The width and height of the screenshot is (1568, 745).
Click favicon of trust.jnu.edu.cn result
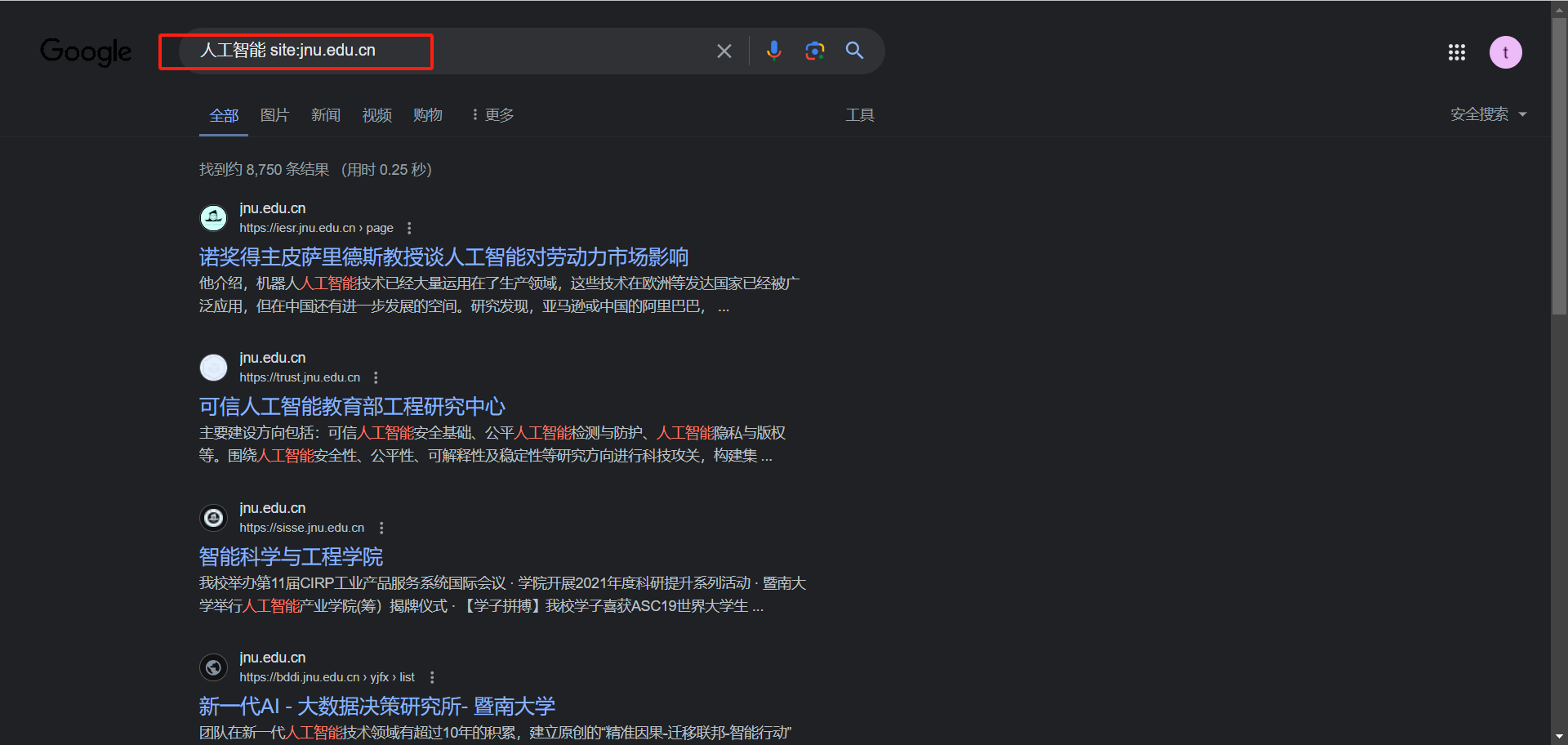[x=214, y=368]
